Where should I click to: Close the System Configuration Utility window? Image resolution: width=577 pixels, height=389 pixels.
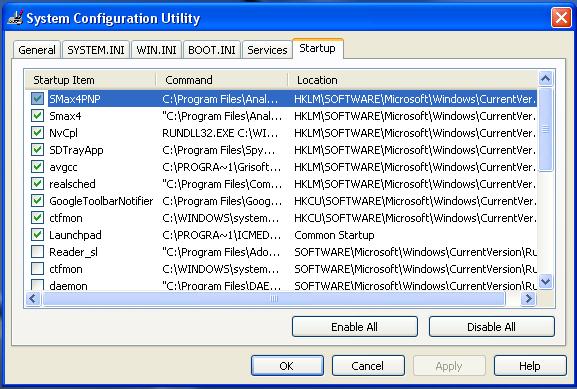tap(561, 17)
